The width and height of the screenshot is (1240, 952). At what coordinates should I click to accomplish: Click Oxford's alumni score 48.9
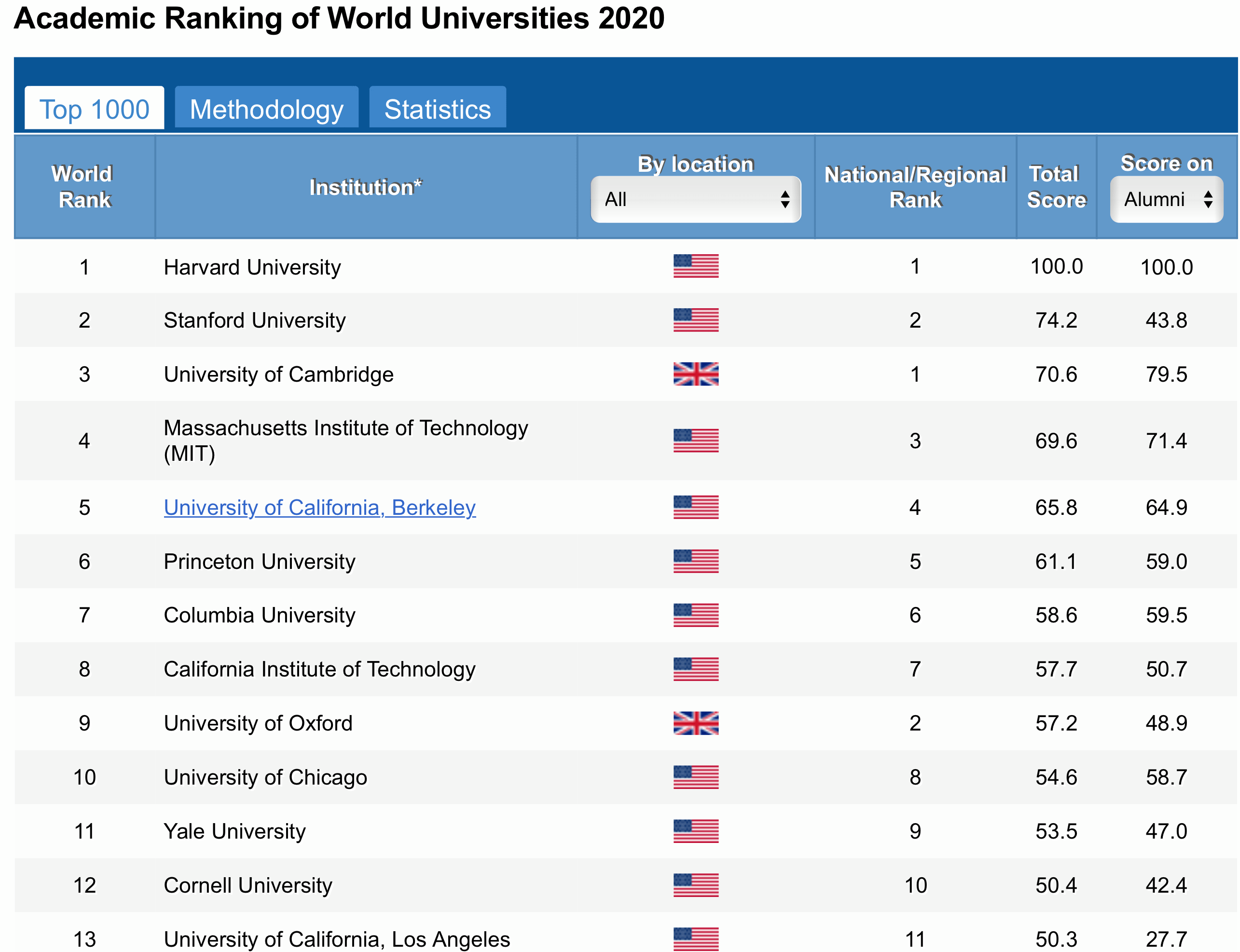point(1166,724)
